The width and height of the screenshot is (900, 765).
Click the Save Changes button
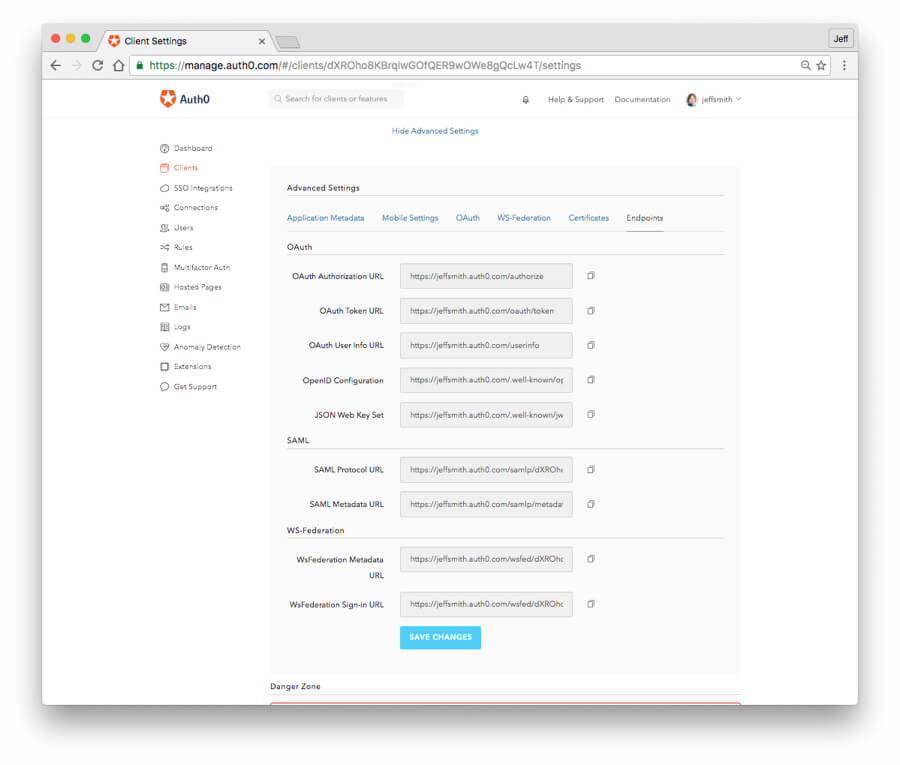tap(440, 637)
